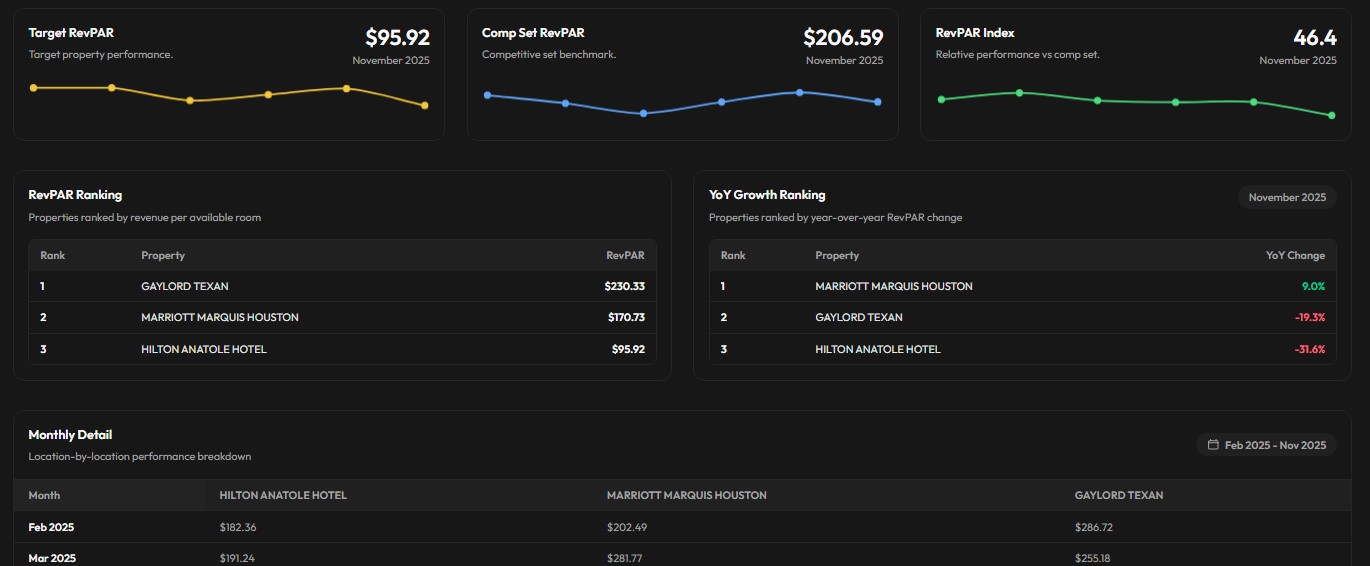This screenshot has width=1370, height=566.
Task: Select Gaylord Texan row in RevPAR Ranking
Action: [185, 286]
